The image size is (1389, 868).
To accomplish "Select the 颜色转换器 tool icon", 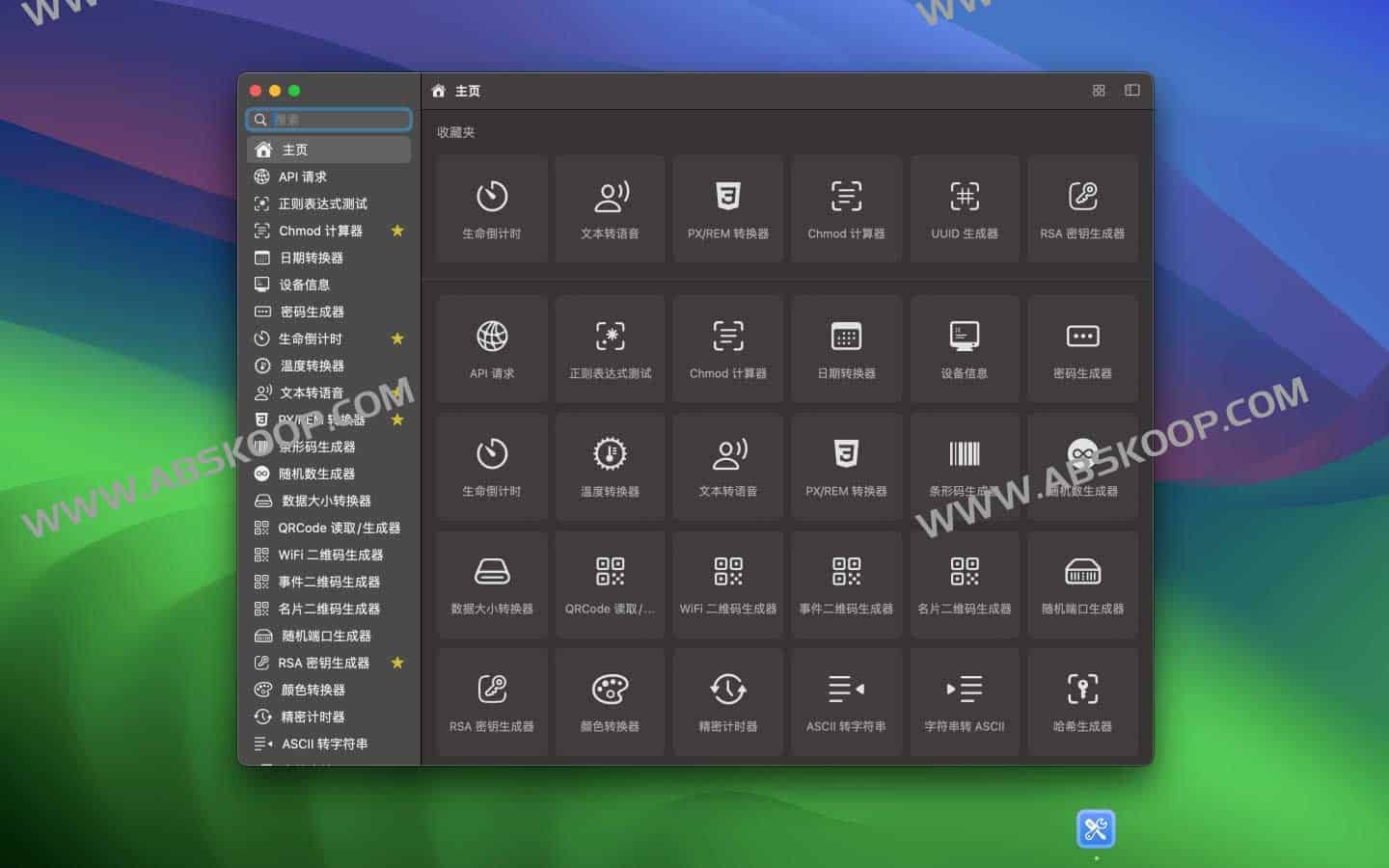I will click(610, 689).
